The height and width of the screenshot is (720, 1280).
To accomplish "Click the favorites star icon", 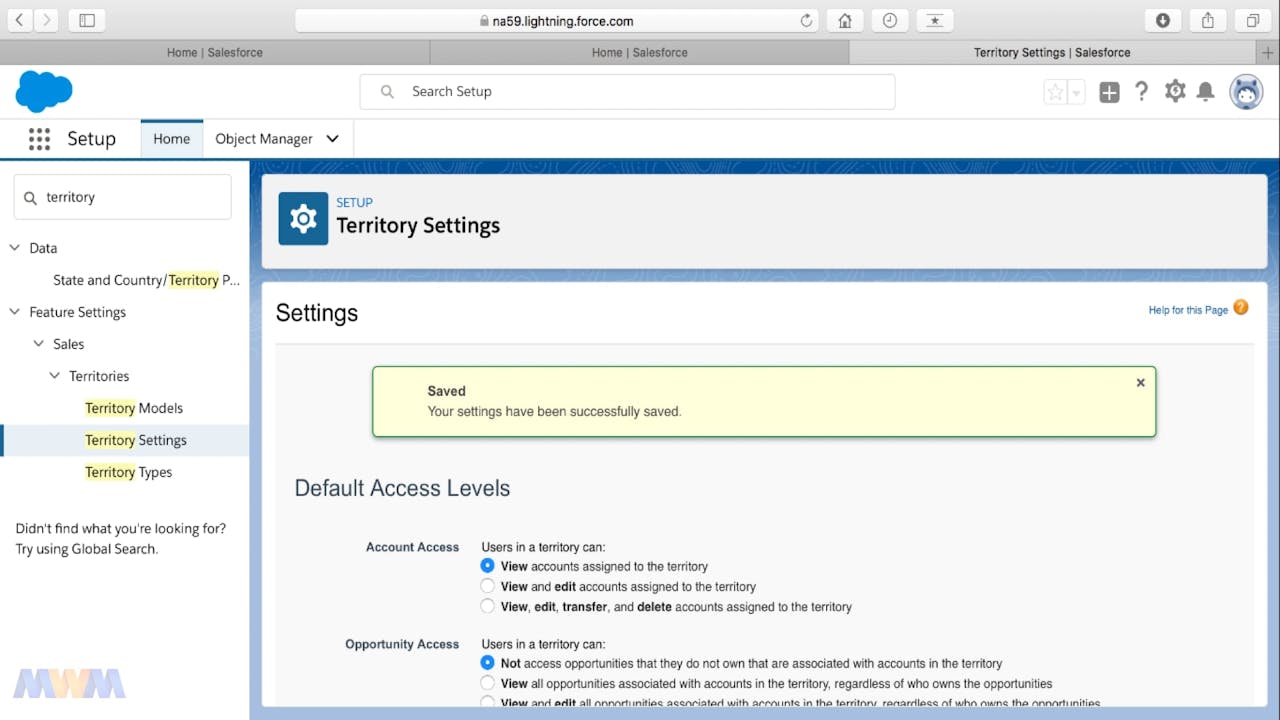I will click(1055, 93).
